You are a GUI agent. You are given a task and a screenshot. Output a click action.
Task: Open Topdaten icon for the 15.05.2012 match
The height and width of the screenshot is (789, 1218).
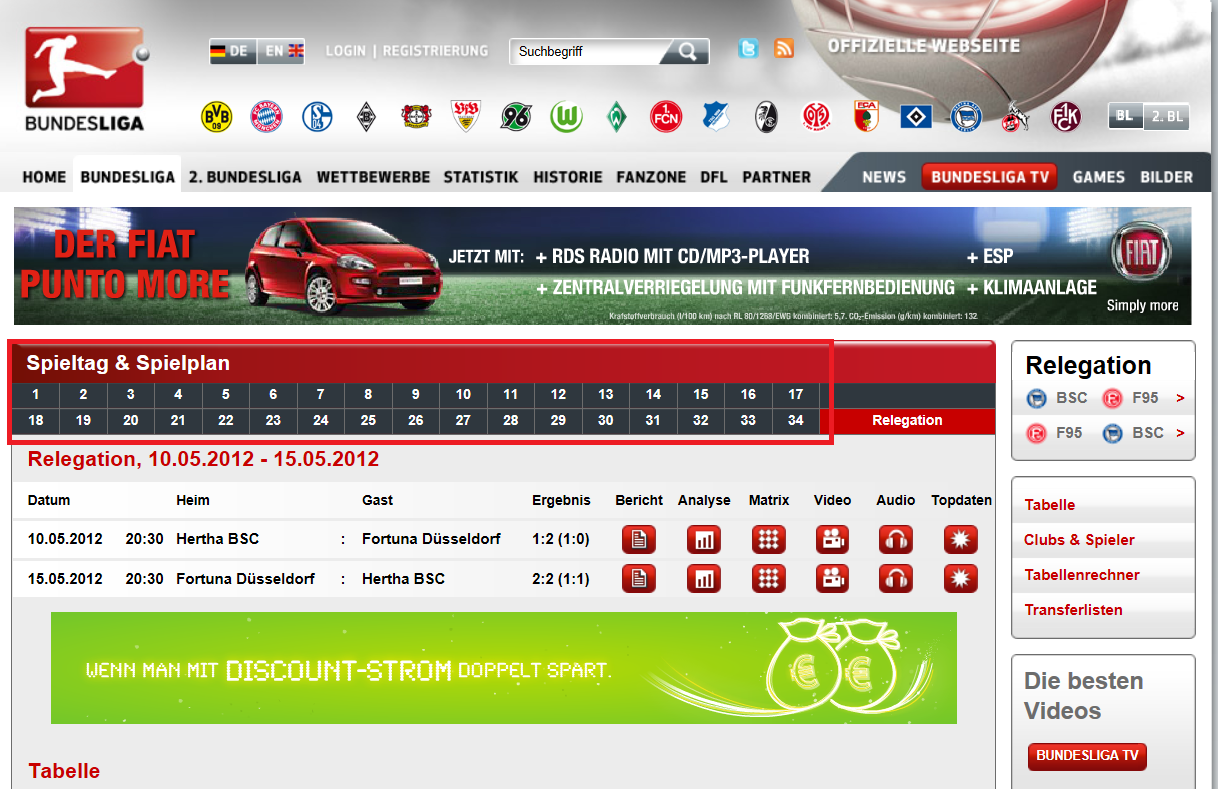tap(961, 579)
